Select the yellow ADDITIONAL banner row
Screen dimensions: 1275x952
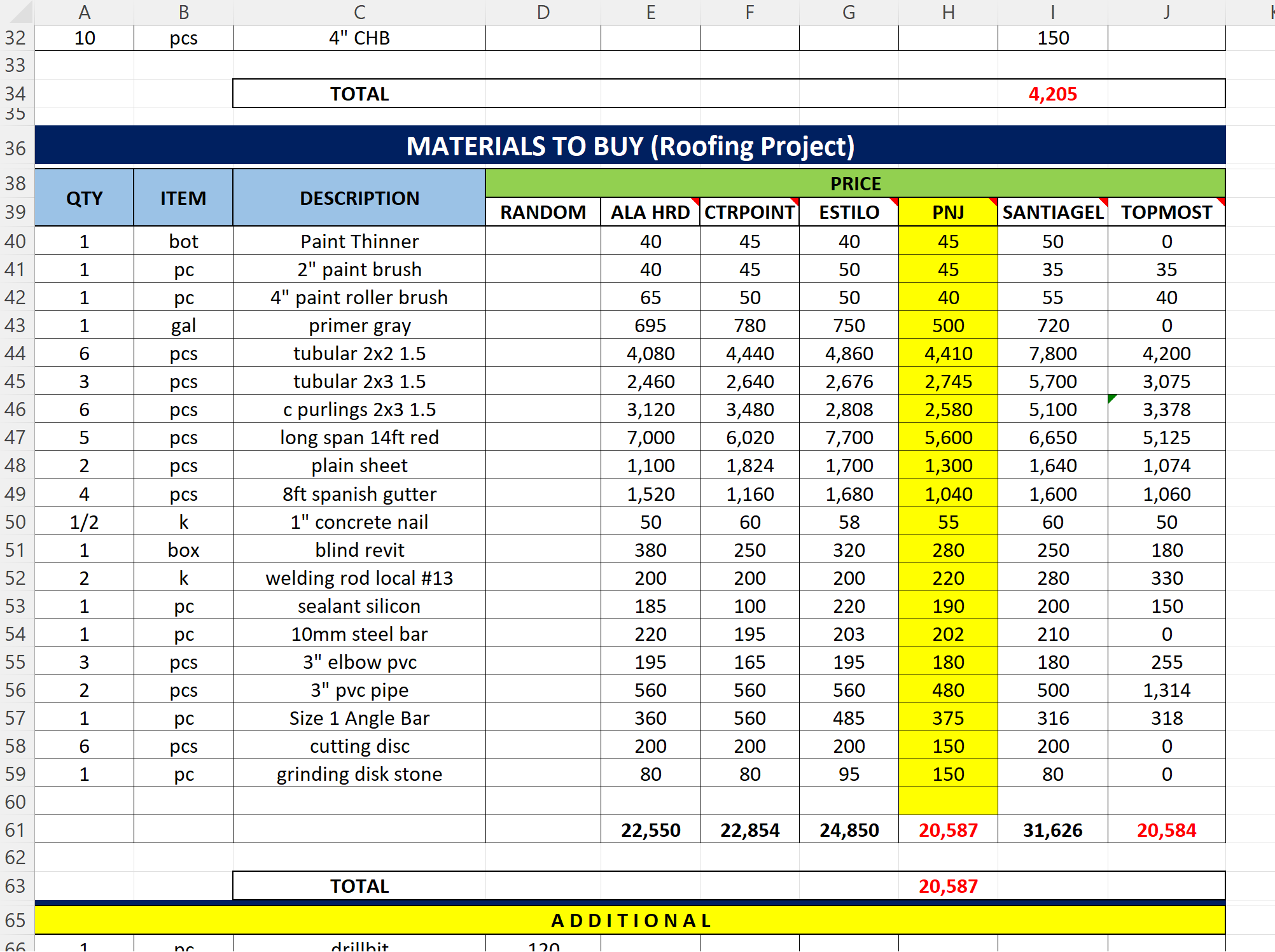tap(630, 920)
